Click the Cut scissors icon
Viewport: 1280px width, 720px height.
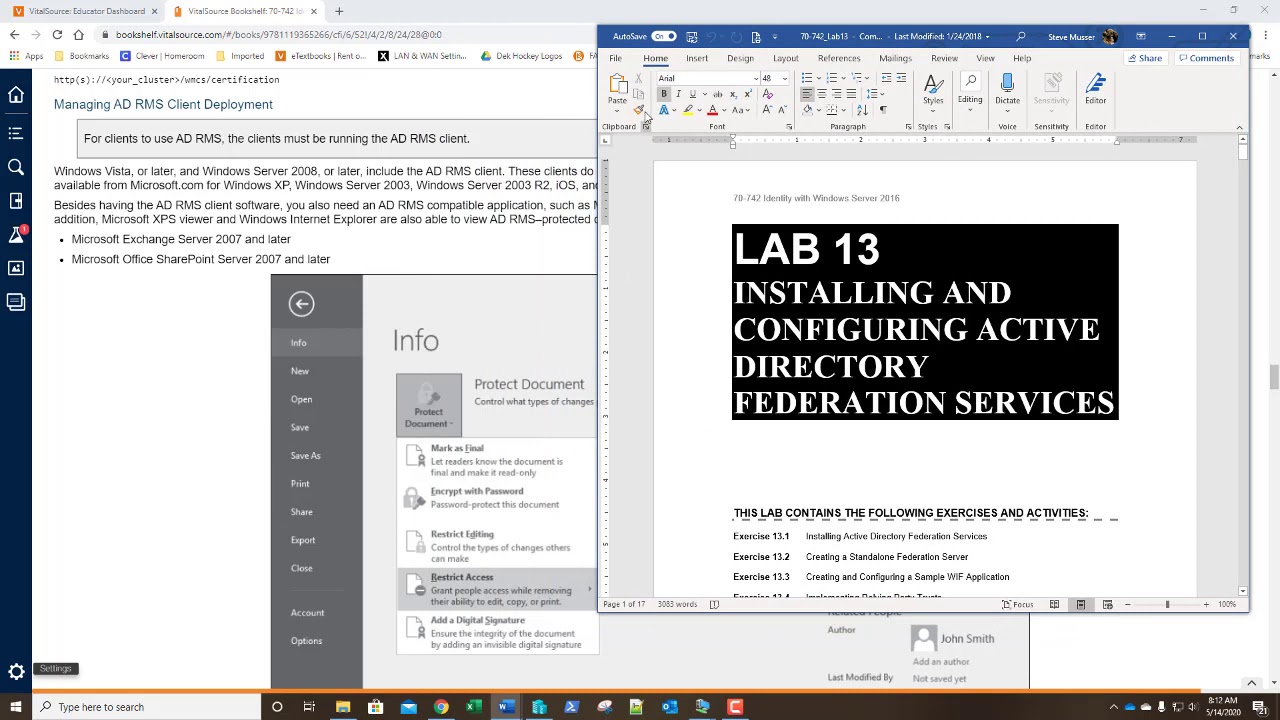pos(638,79)
